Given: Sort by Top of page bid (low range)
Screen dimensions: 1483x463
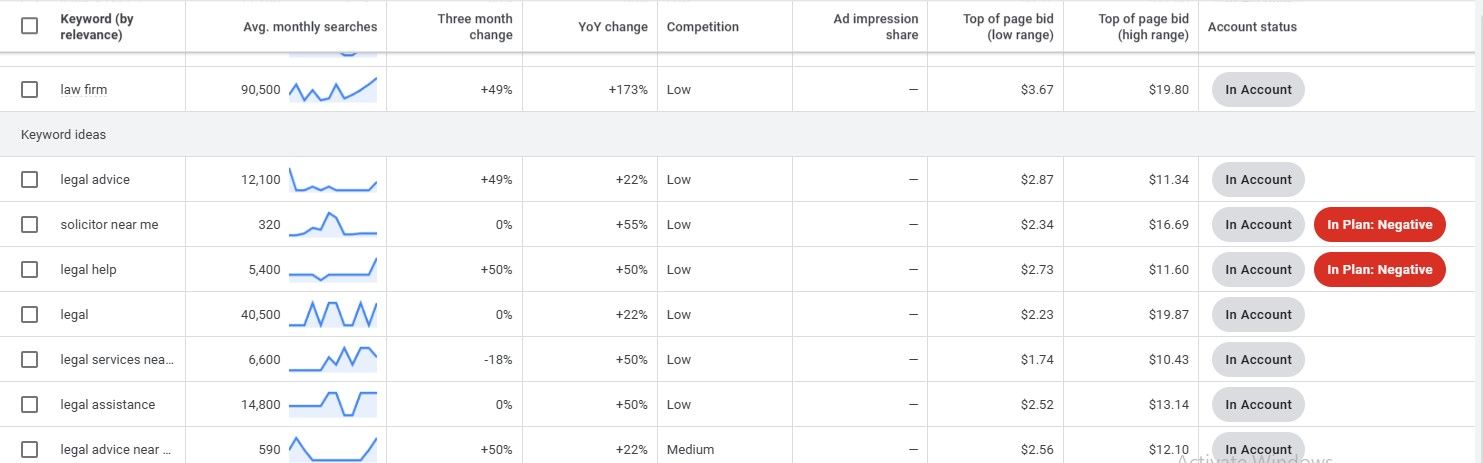Looking at the screenshot, I should [x=1007, y=27].
